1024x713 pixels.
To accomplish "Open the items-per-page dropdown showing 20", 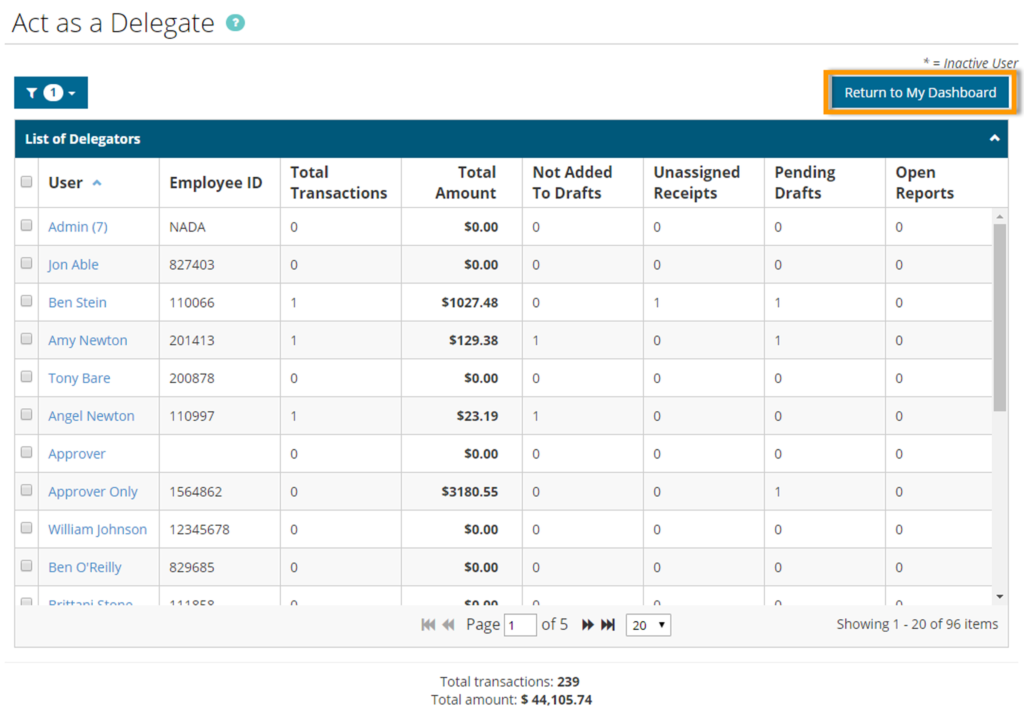I will 647,625.
